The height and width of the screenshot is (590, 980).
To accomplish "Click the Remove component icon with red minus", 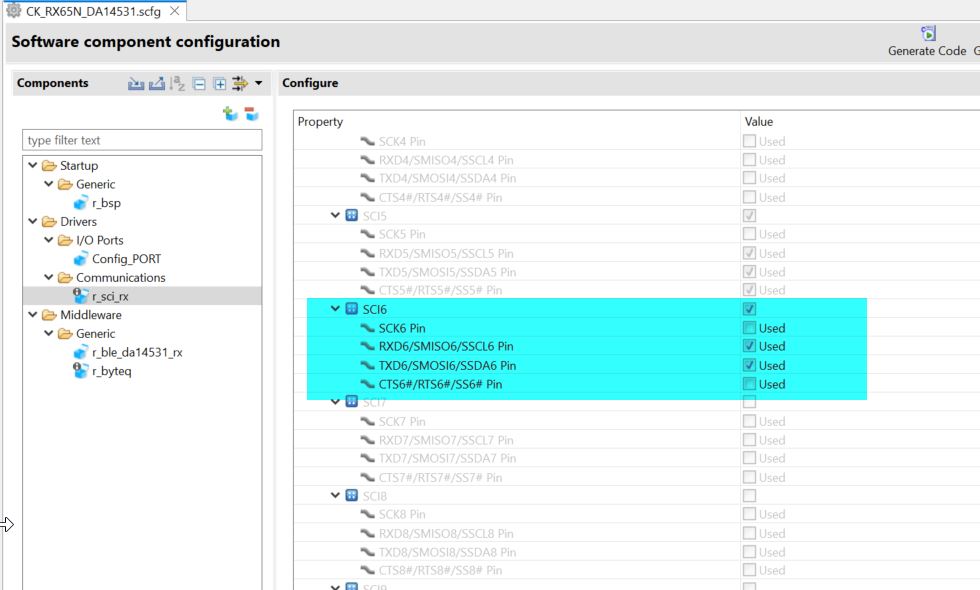I will (x=251, y=114).
